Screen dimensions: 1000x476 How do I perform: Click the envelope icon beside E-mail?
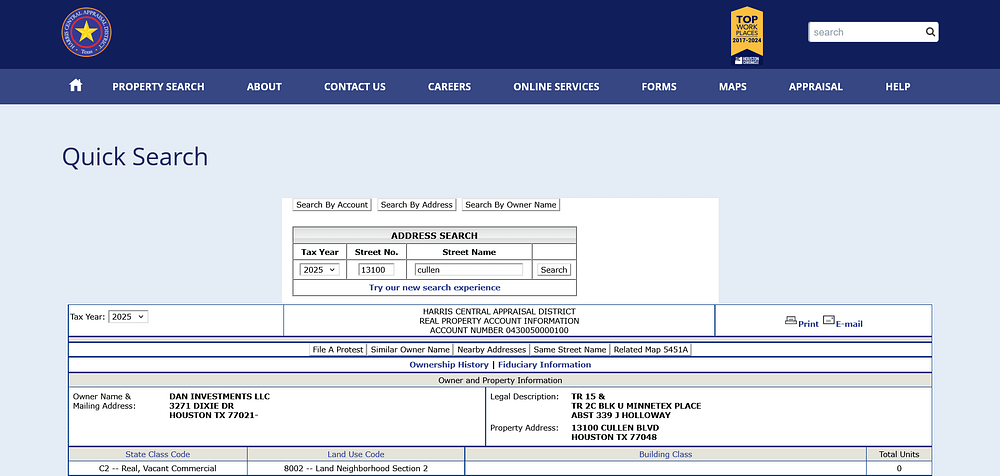[x=828, y=320]
